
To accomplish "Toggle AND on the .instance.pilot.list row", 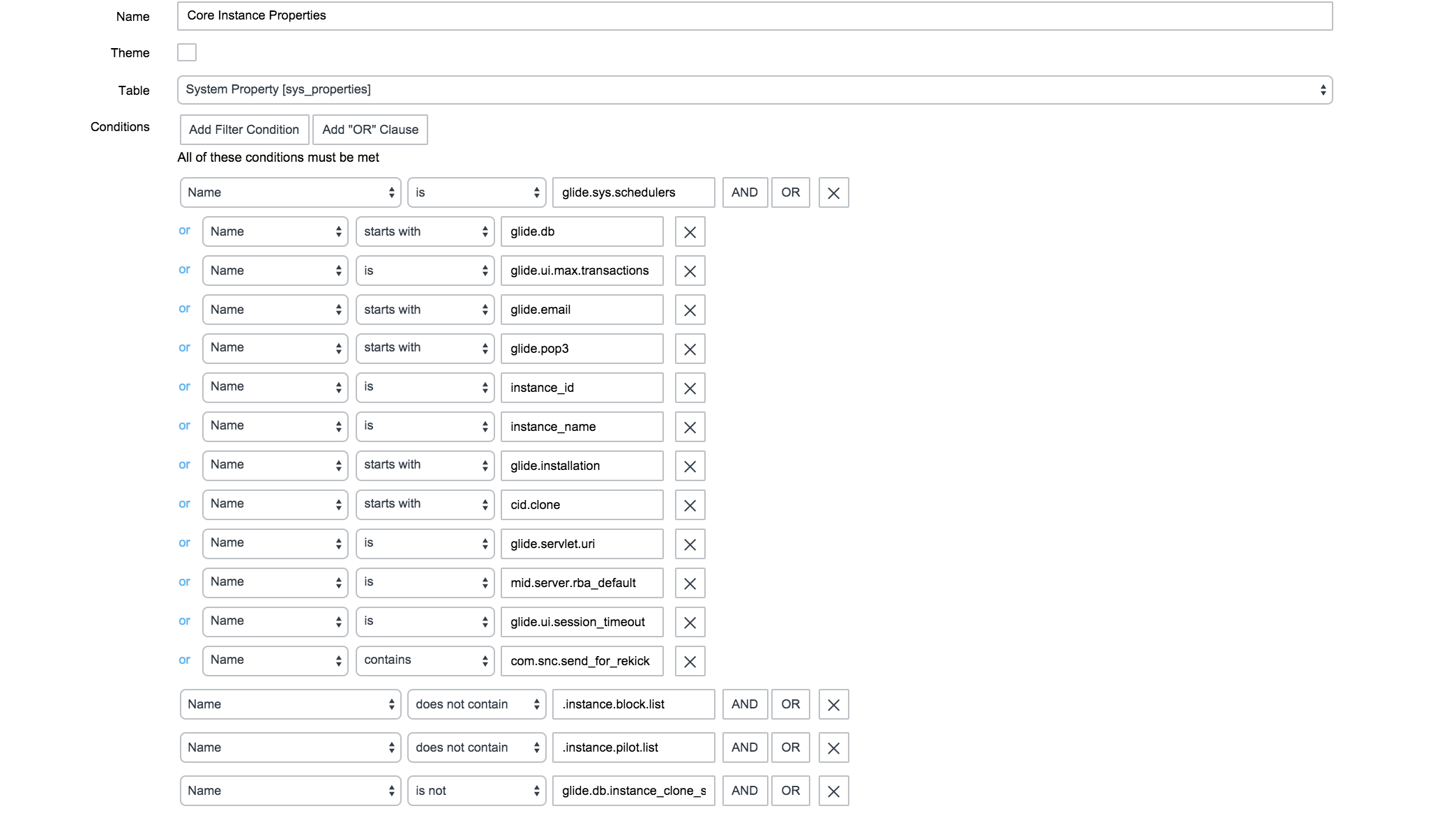I will pyautogui.click(x=744, y=747).
